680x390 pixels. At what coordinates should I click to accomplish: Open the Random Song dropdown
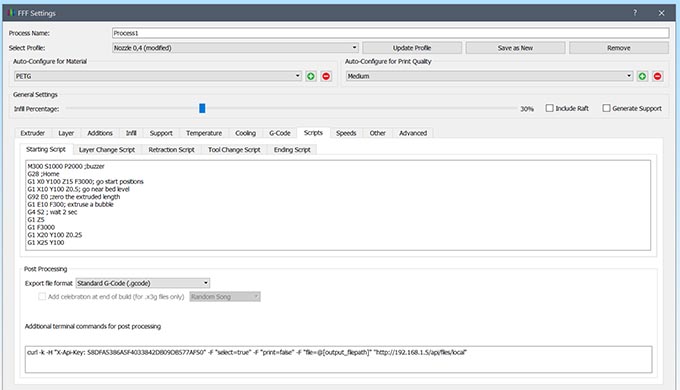(225, 297)
